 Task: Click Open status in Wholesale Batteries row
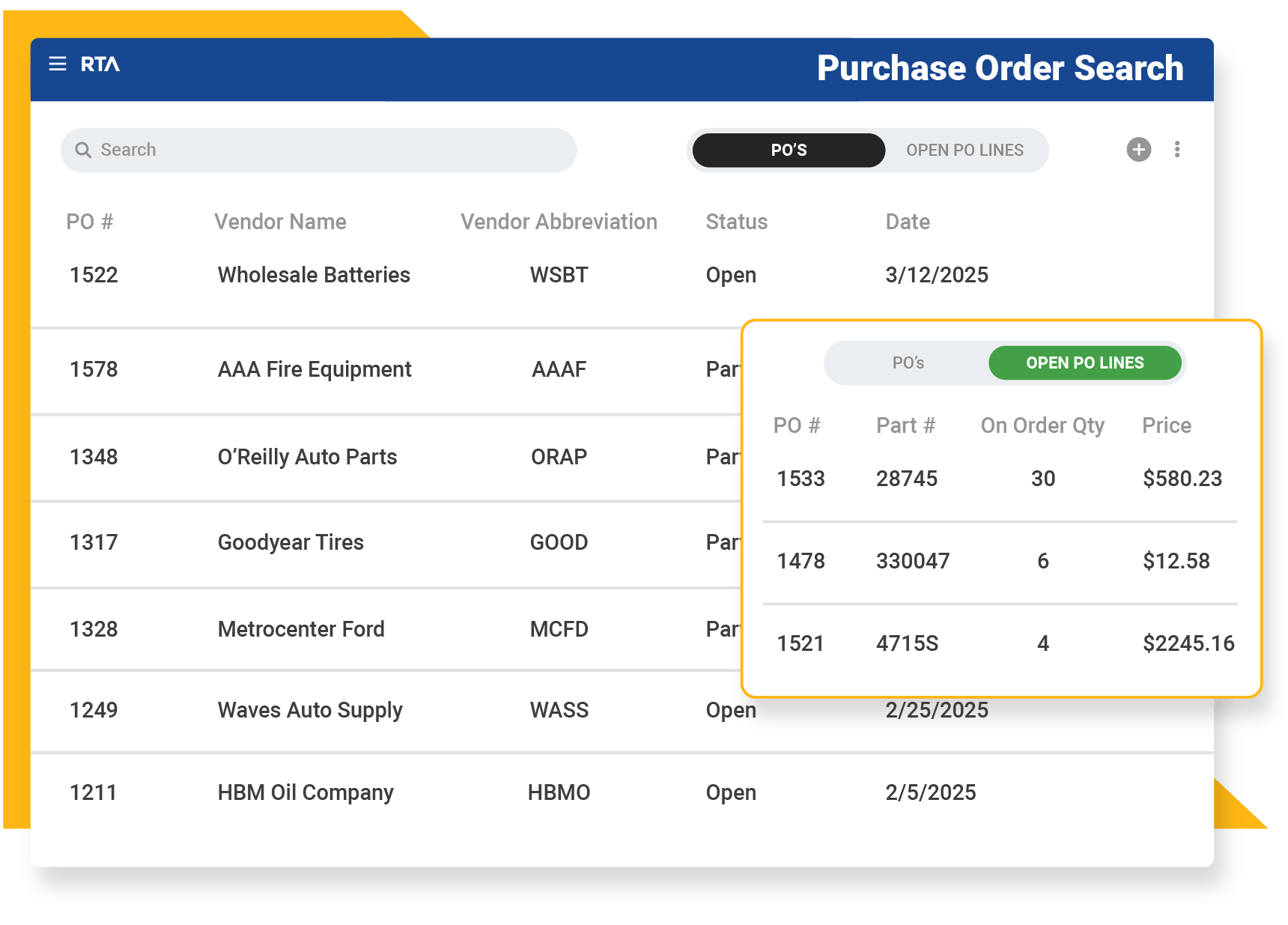[731, 275]
